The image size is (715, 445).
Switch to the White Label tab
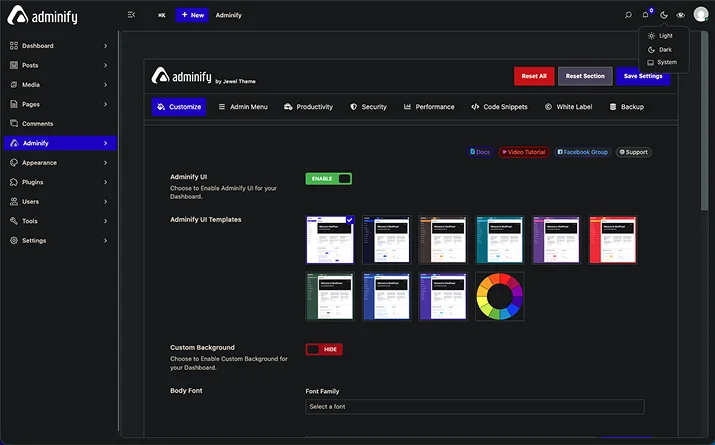(x=569, y=107)
